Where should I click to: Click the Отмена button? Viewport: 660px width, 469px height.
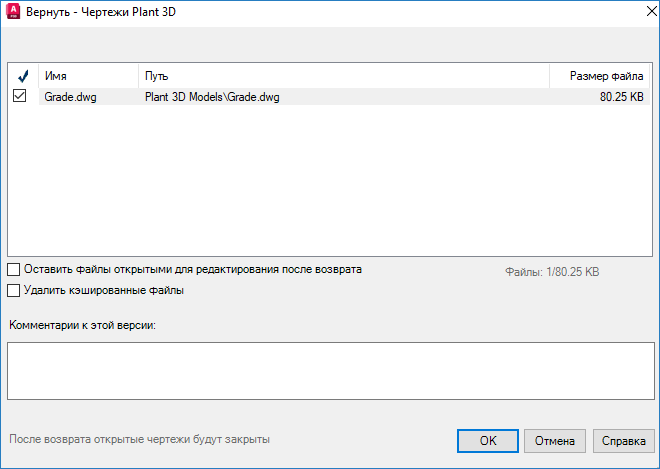[x=554, y=440]
